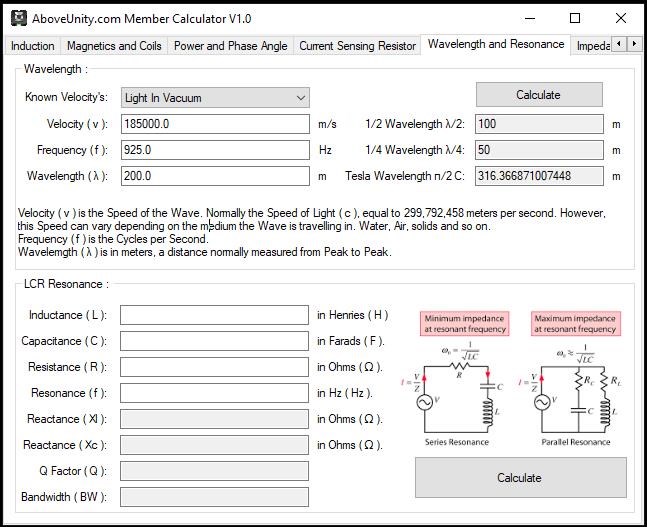Click the 'Frequency ( f ) is the Cycles per Second.' text
This screenshot has width=647, height=527.
coord(113,239)
